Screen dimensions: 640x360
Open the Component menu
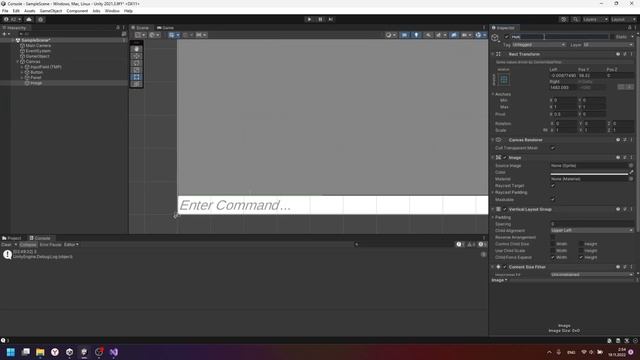coord(77,11)
